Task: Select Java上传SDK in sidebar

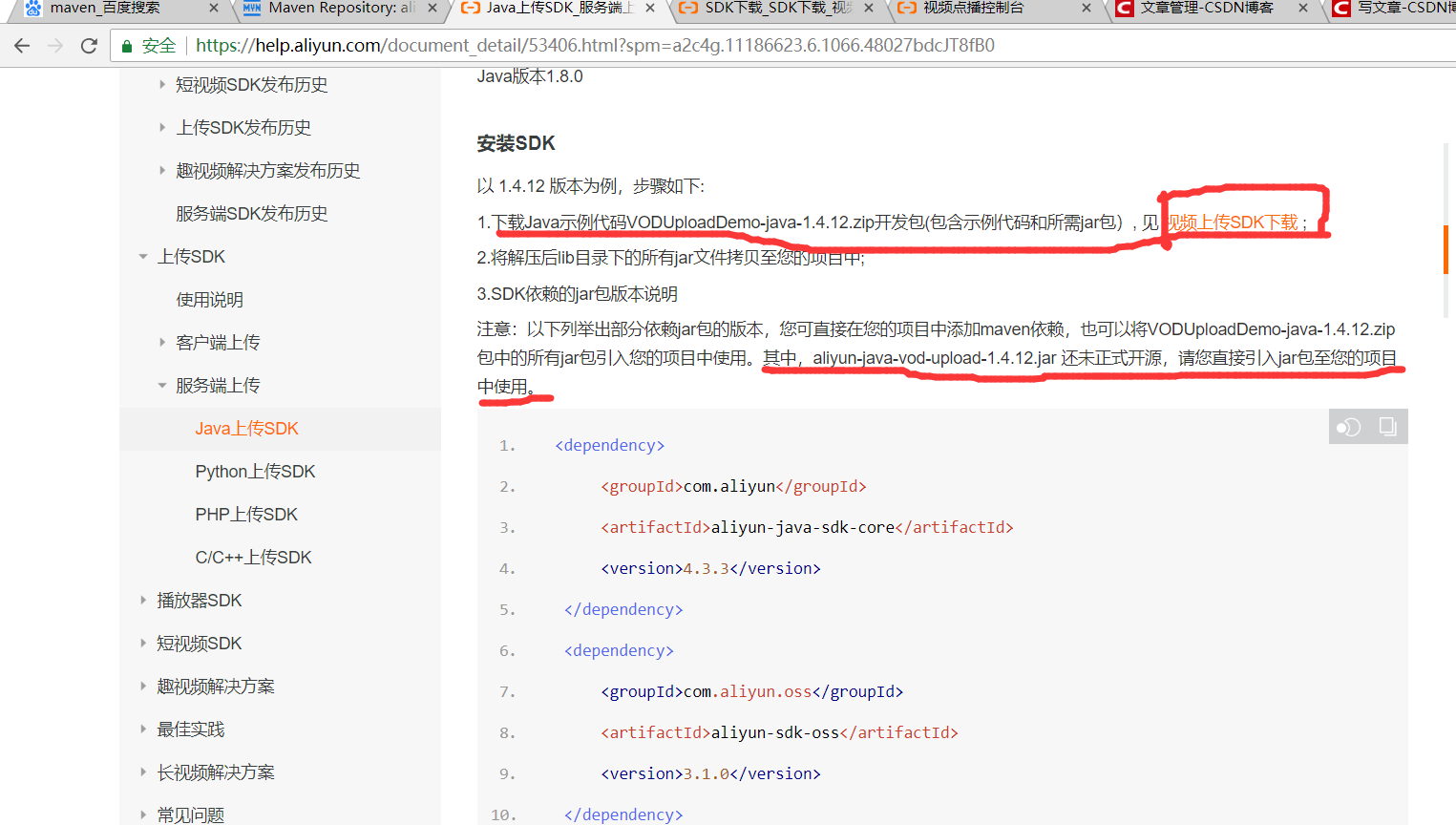Action: tap(247, 429)
